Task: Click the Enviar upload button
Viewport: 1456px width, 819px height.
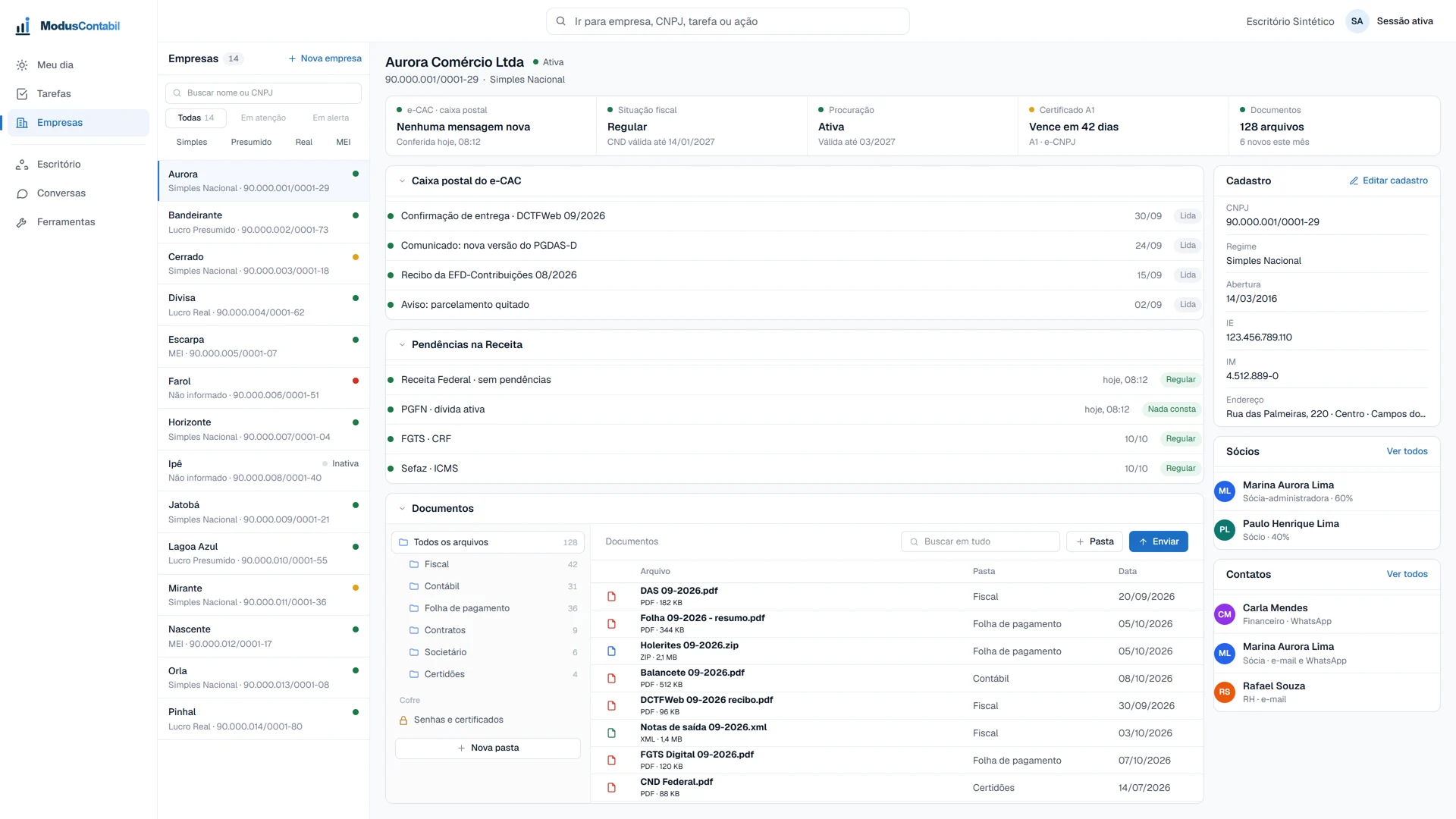Action: pos(1158,541)
